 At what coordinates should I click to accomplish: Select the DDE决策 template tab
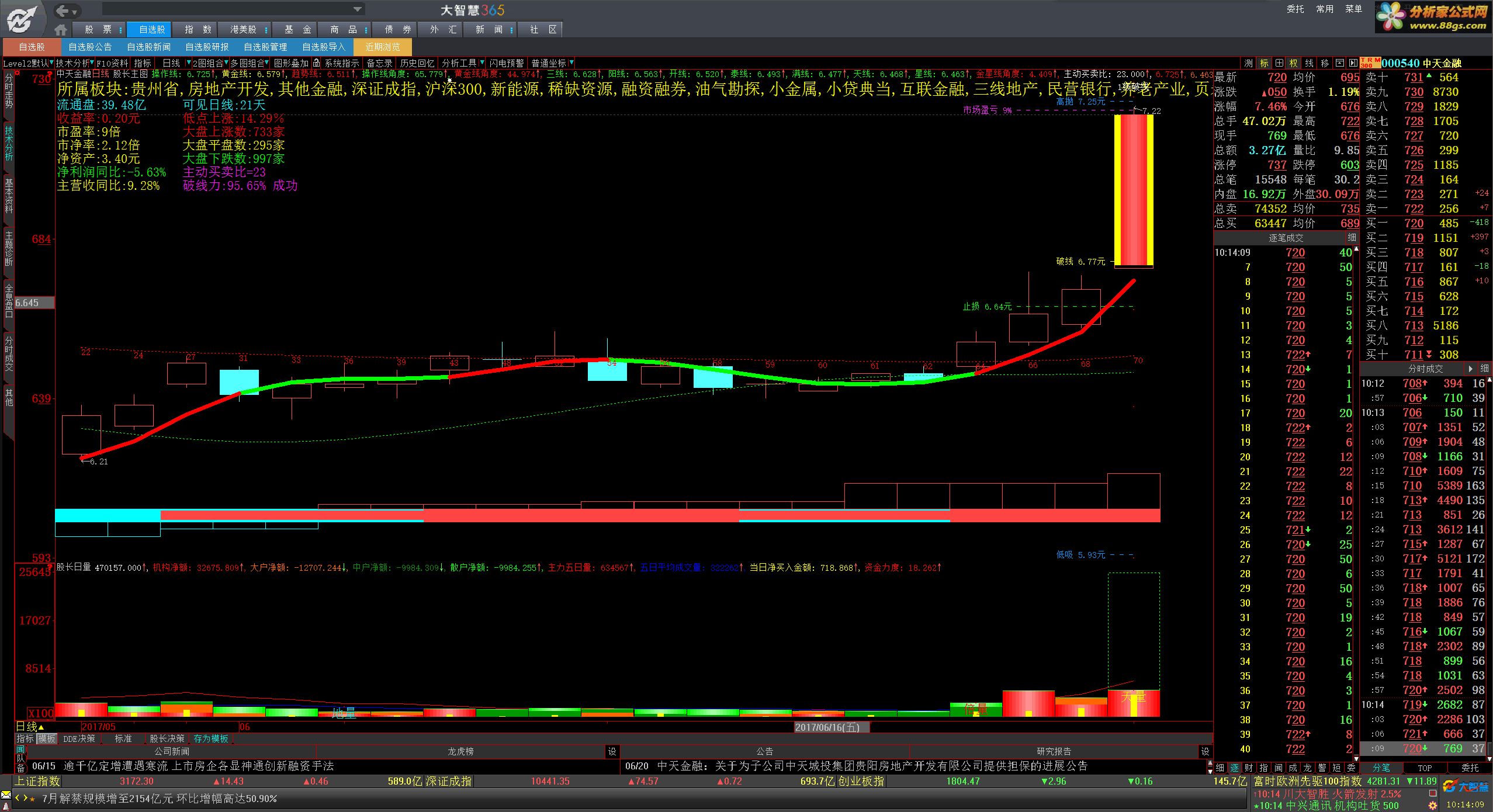coord(79,738)
